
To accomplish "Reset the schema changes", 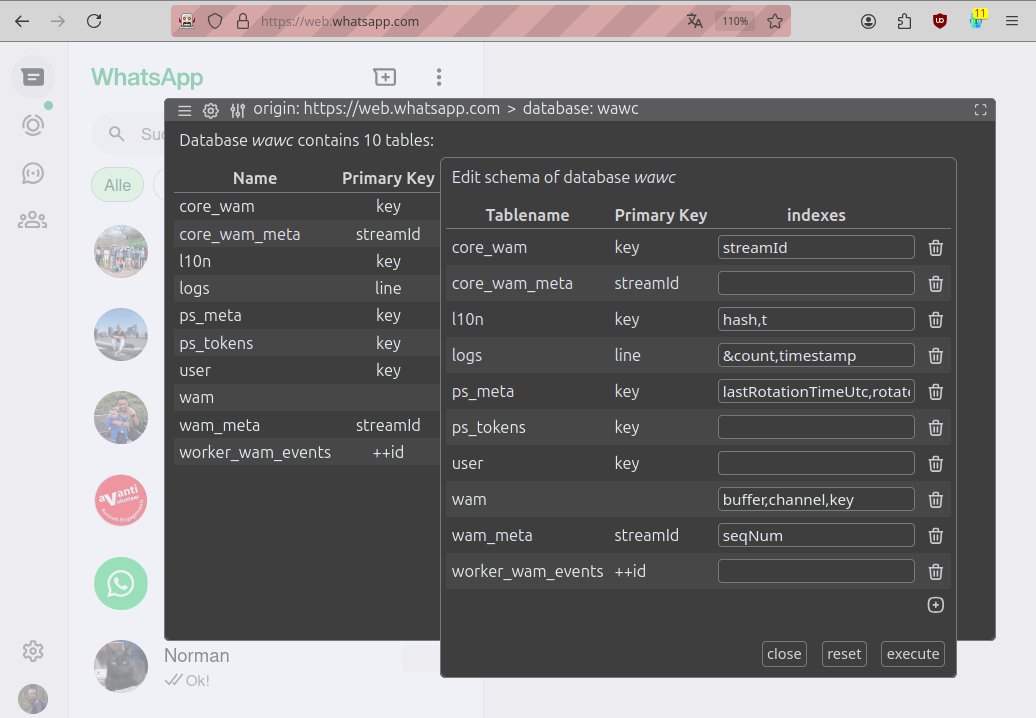I will point(844,654).
